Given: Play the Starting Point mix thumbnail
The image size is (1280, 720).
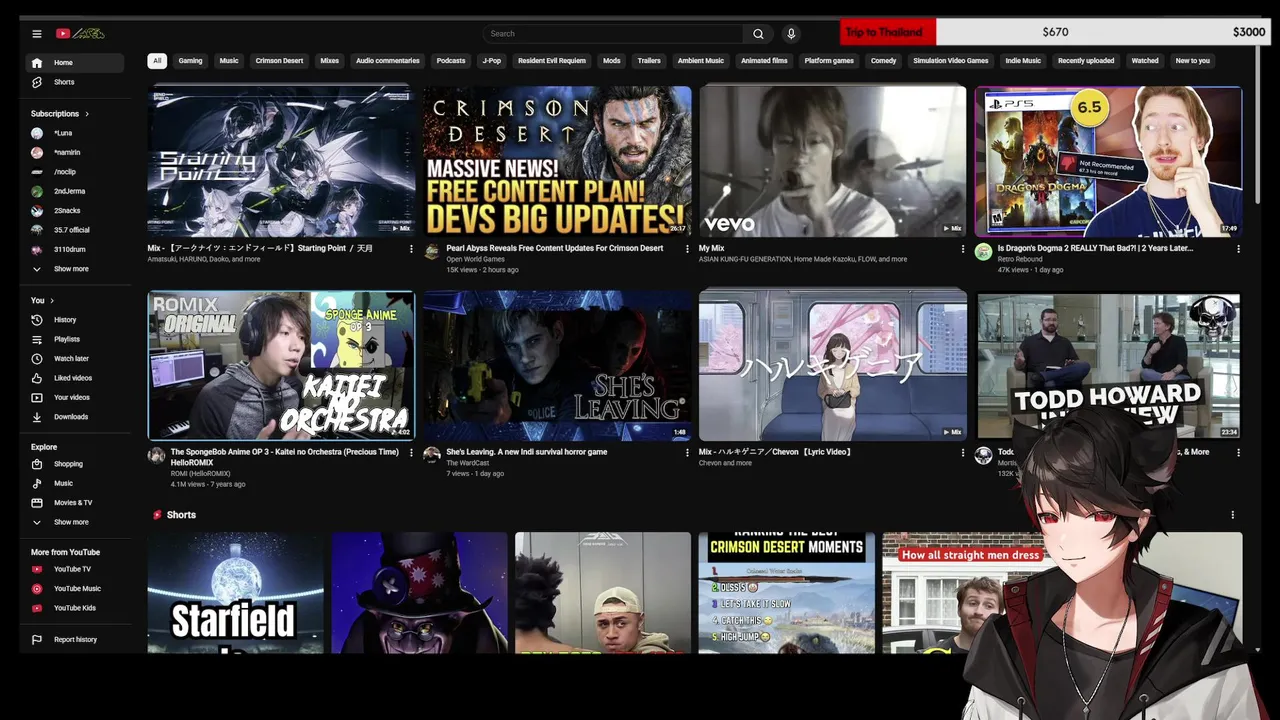Looking at the screenshot, I should (x=281, y=161).
